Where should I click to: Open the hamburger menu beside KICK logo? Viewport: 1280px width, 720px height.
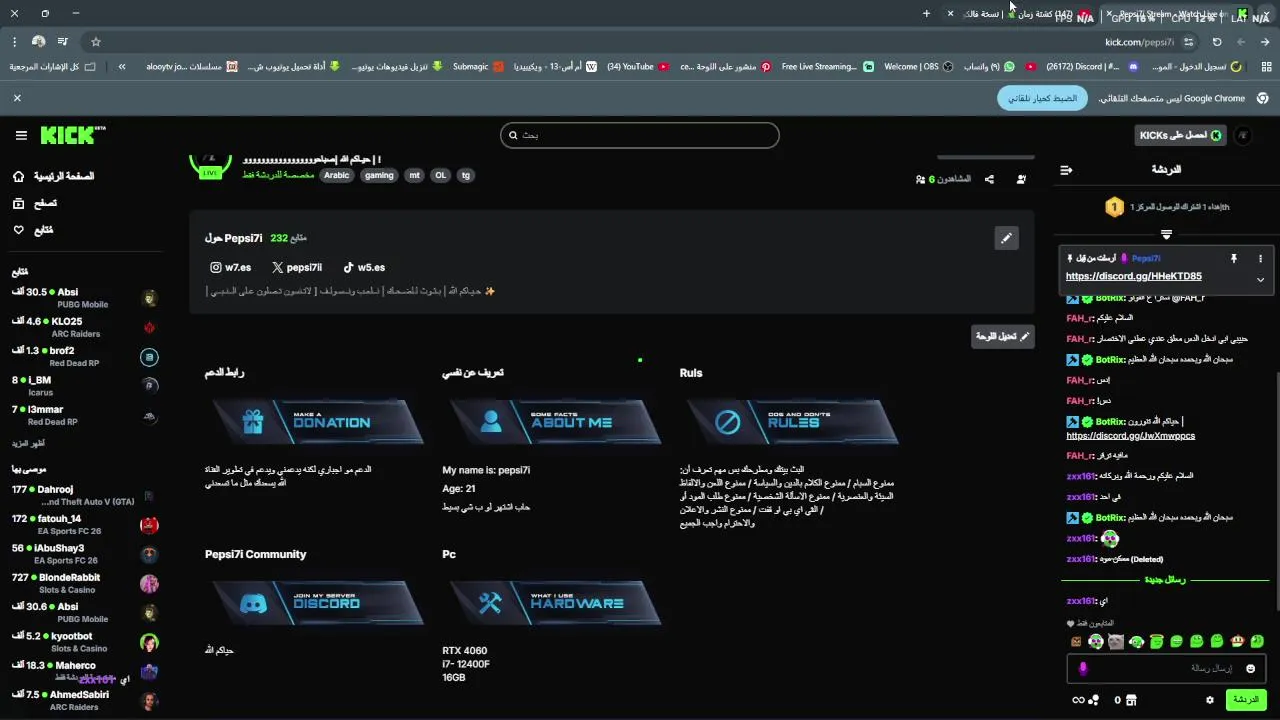coord(21,135)
